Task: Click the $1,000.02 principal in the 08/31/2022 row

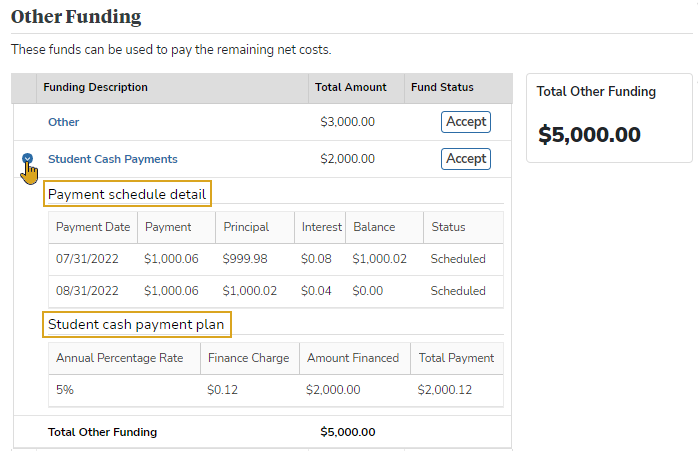Action: point(250,291)
